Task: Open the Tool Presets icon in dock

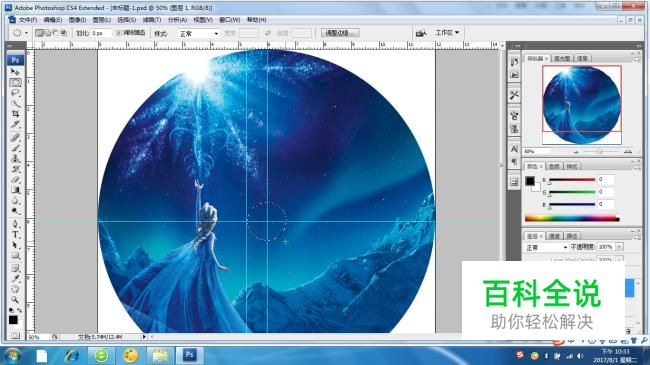Action: click(514, 95)
